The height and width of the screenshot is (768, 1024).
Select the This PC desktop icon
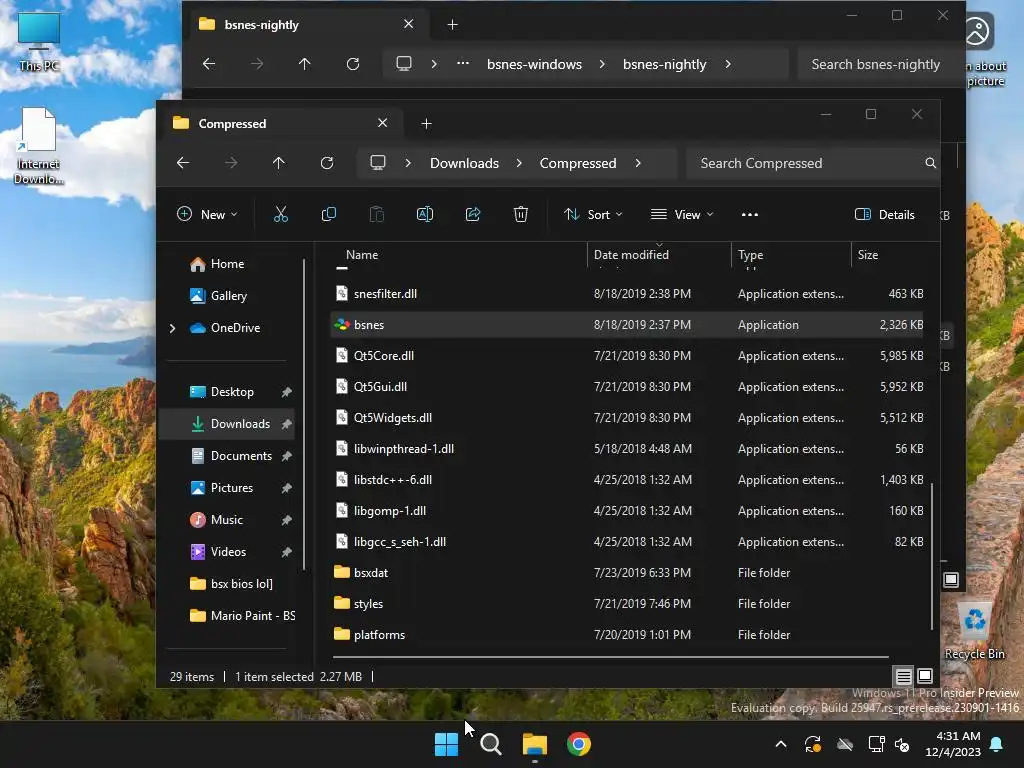pos(39,41)
